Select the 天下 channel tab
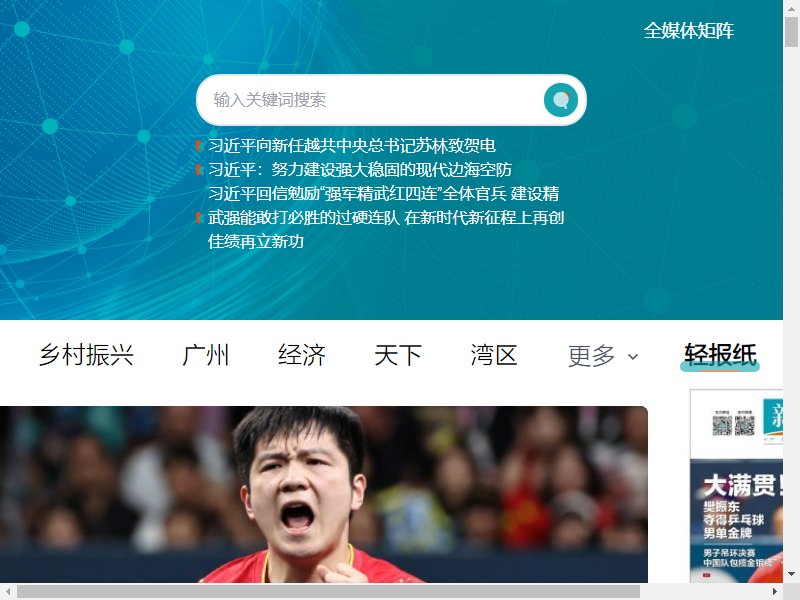Viewport: 800px width, 600px height. click(x=397, y=355)
